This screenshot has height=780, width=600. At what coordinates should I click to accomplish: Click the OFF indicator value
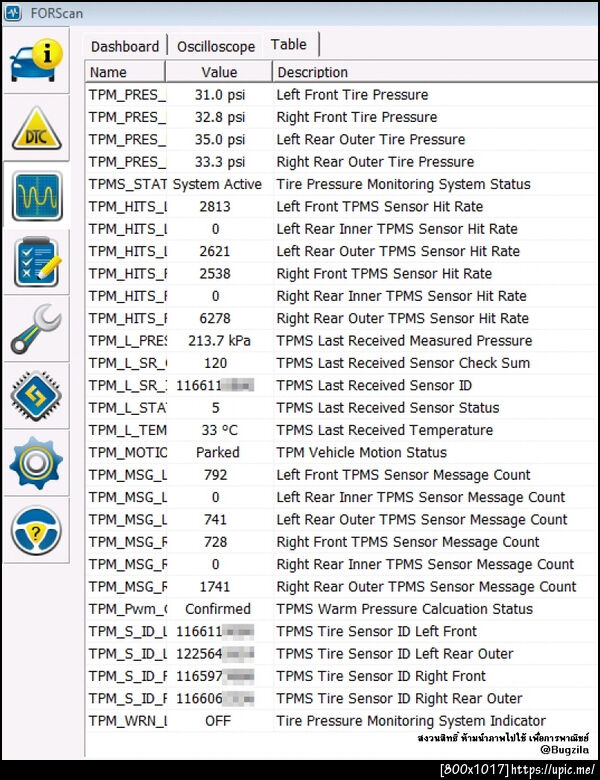pyautogui.click(x=218, y=721)
